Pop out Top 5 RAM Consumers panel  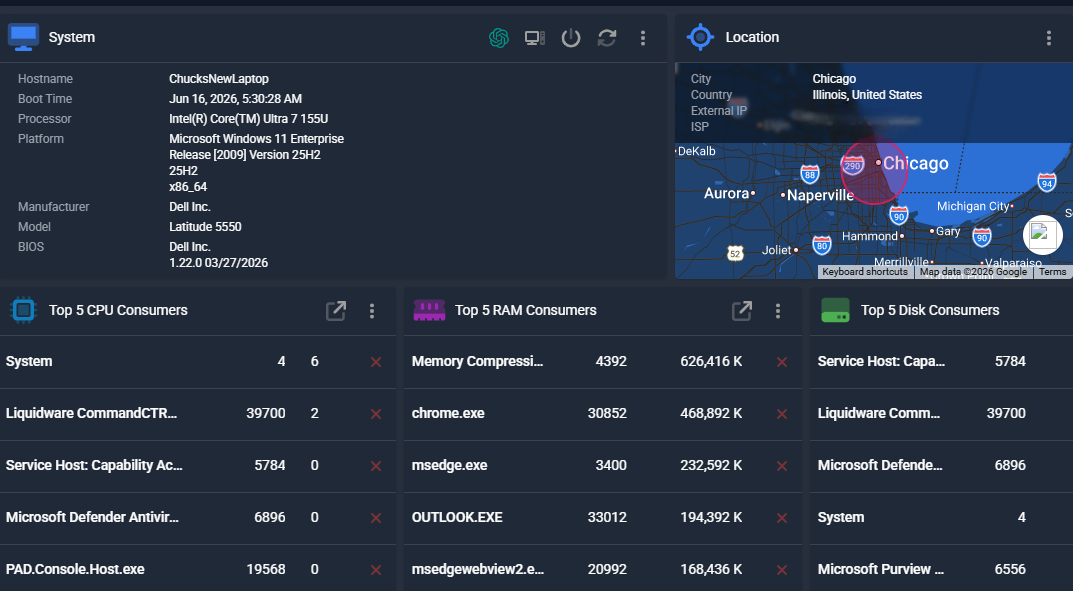point(742,311)
